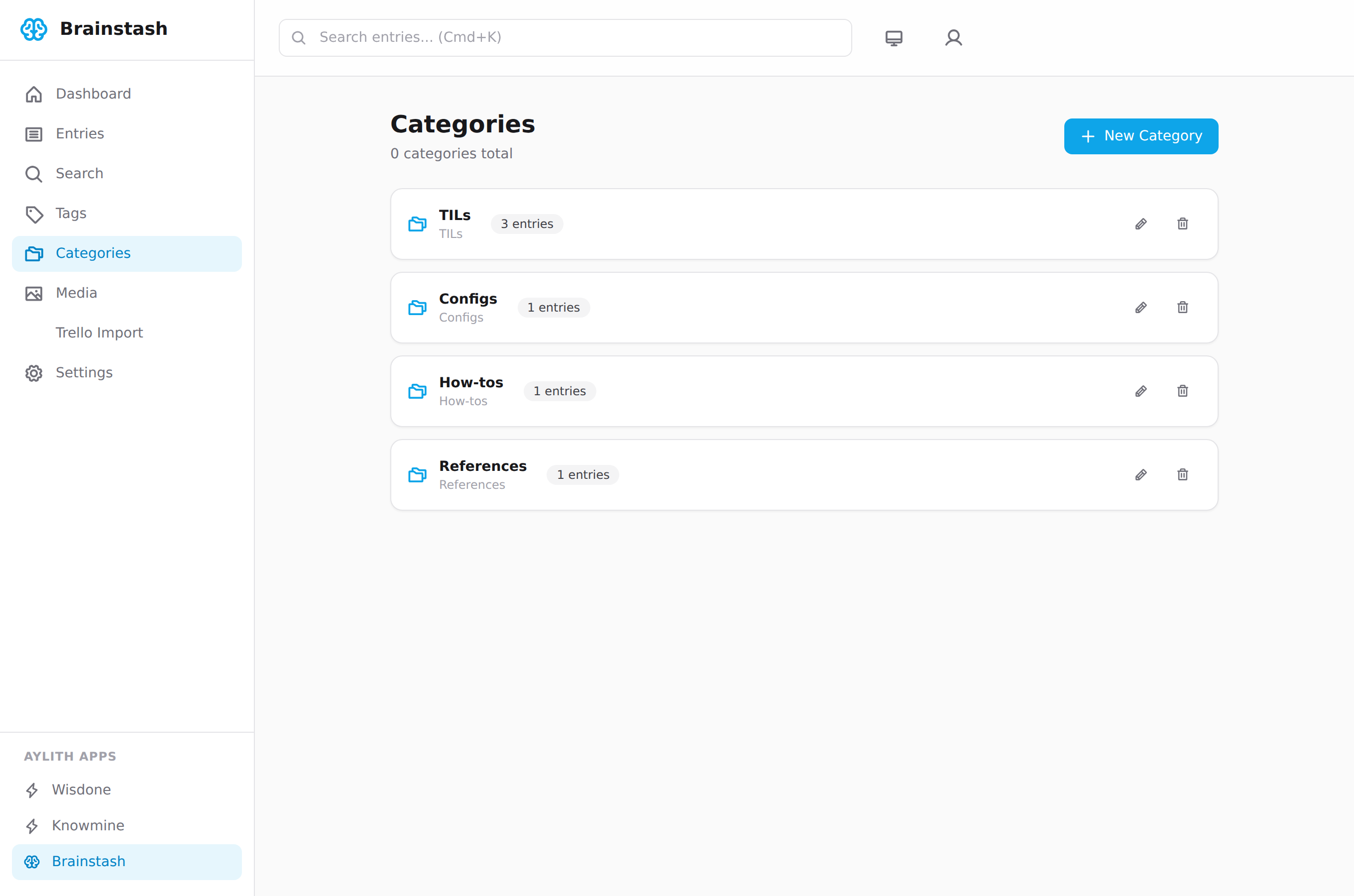Switch to the Knowmine app

(x=127, y=826)
